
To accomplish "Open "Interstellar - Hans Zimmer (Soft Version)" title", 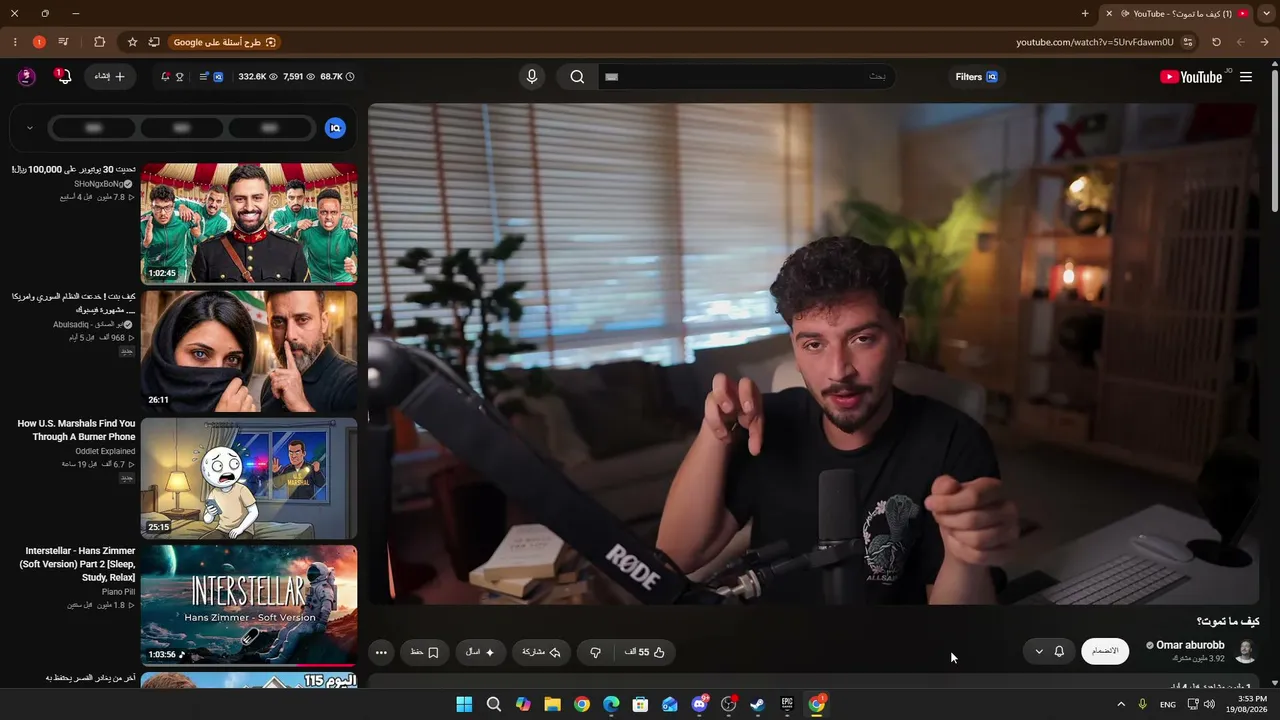I will (x=78, y=564).
